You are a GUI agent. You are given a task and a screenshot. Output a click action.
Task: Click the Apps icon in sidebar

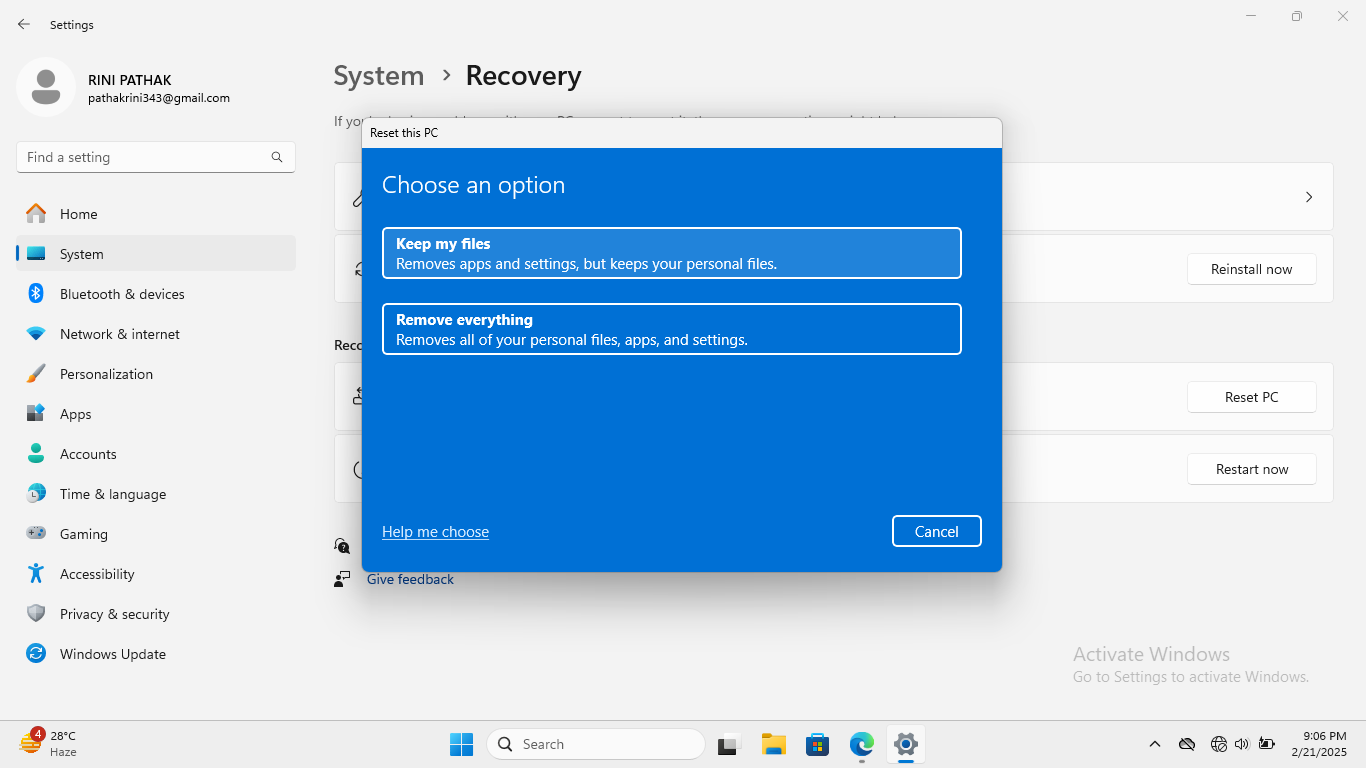[36, 414]
